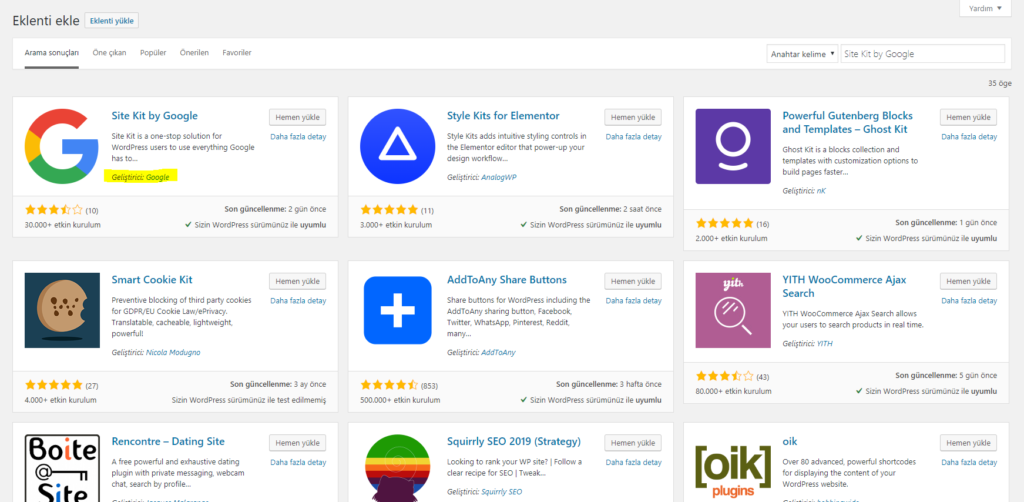Click the Squirrly SEO developer link
The image size is (1024, 502).
(502, 492)
